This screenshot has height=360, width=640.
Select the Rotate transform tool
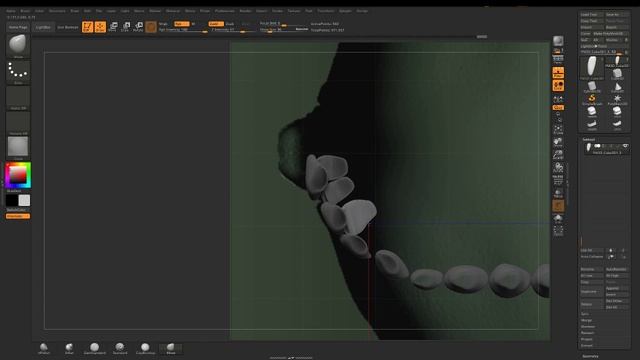click(x=138, y=27)
